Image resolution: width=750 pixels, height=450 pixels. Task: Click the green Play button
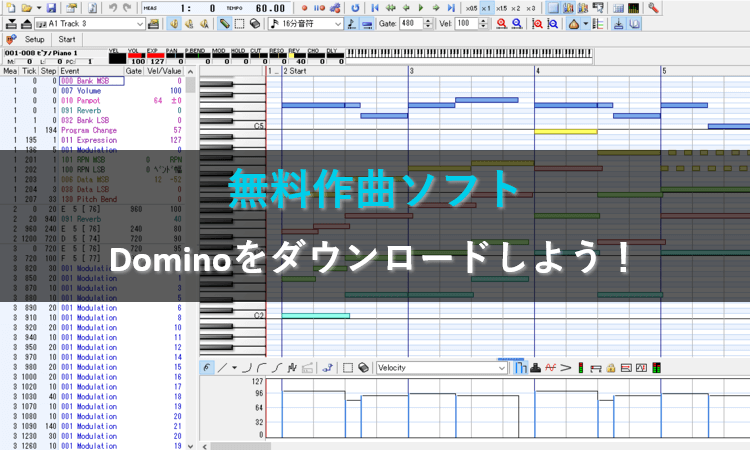tap(420, 7)
